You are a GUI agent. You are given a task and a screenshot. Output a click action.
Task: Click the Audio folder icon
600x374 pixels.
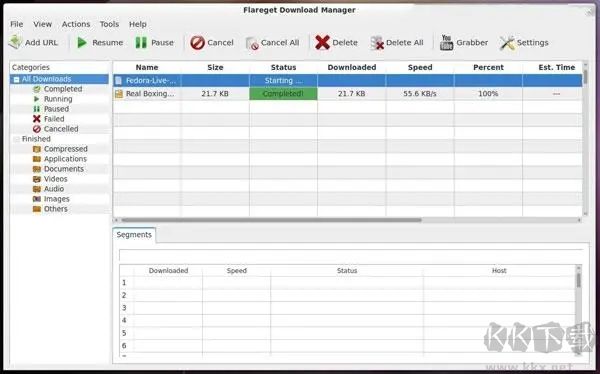pos(37,189)
